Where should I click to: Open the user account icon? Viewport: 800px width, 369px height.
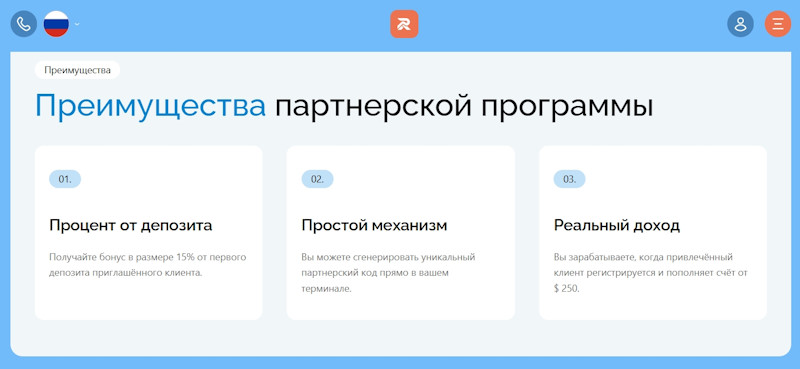tap(740, 23)
